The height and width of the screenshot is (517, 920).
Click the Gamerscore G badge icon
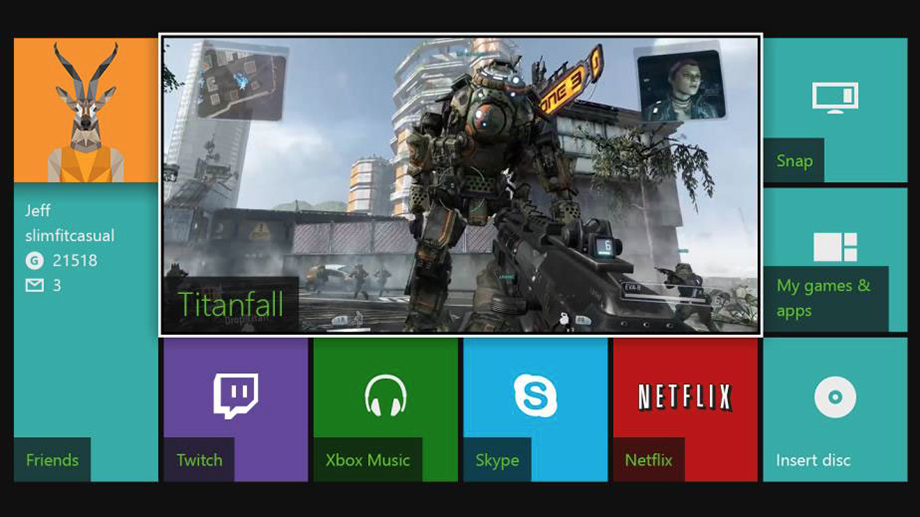click(35, 261)
